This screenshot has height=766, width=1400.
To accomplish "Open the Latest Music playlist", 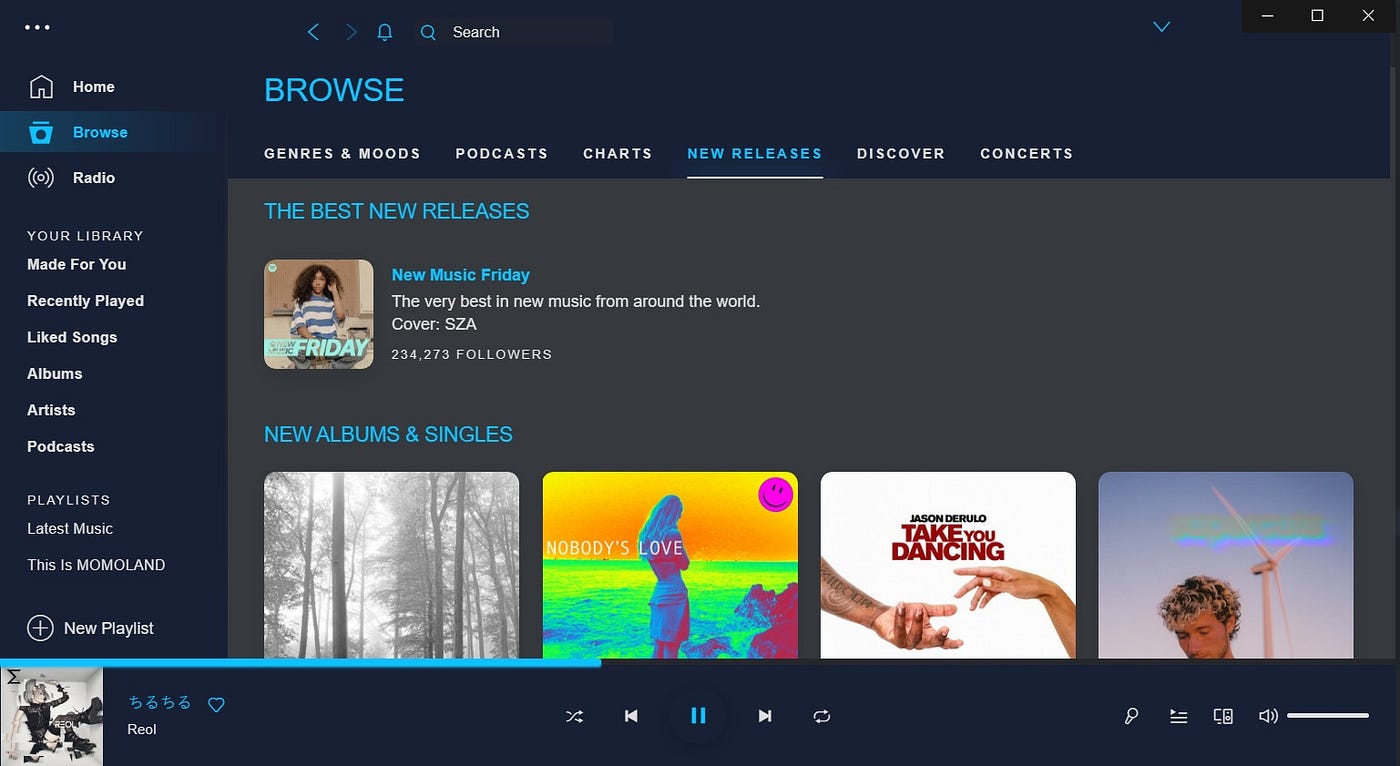I will click(x=70, y=529).
